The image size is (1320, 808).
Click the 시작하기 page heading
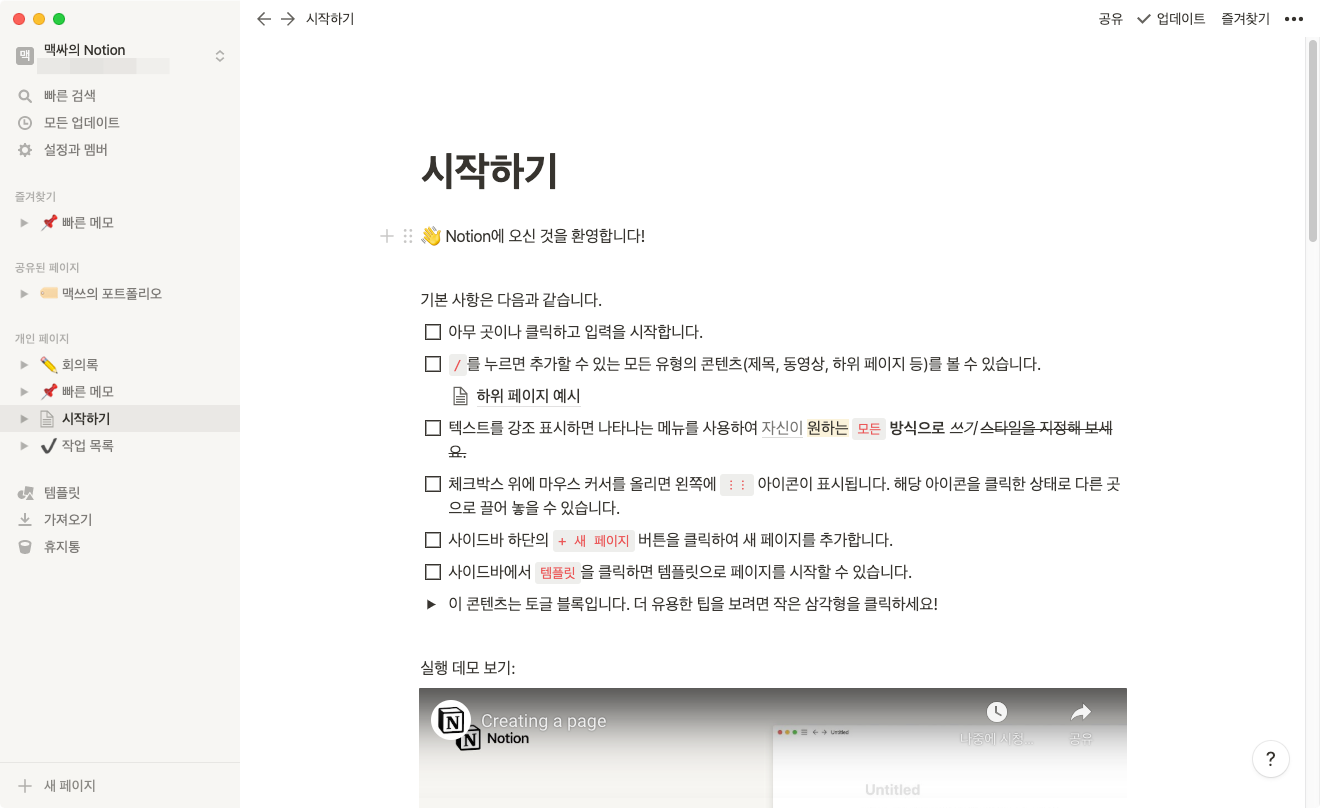click(x=489, y=172)
